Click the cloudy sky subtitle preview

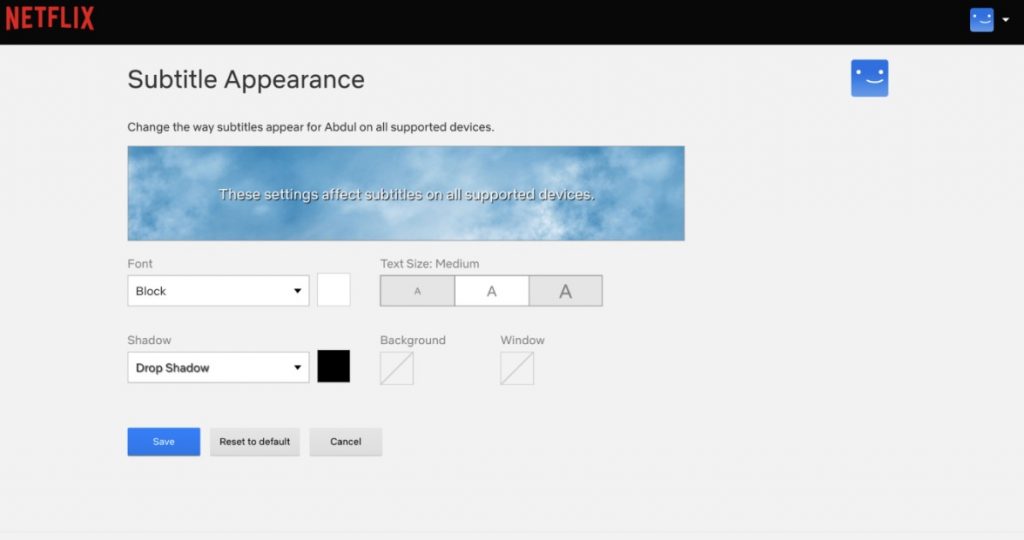pyautogui.click(x=406, y=194)
